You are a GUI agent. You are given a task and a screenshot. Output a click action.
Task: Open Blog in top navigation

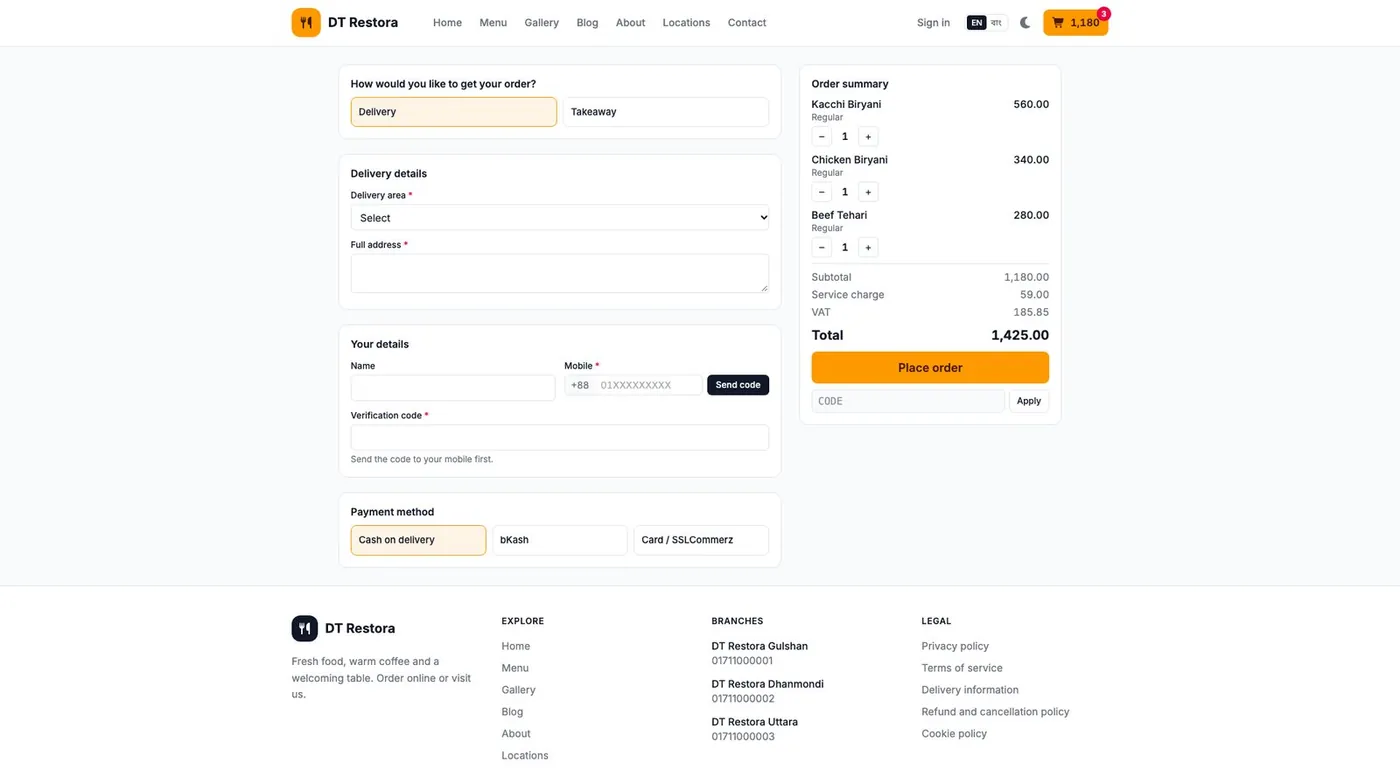[x=587, y=23]
